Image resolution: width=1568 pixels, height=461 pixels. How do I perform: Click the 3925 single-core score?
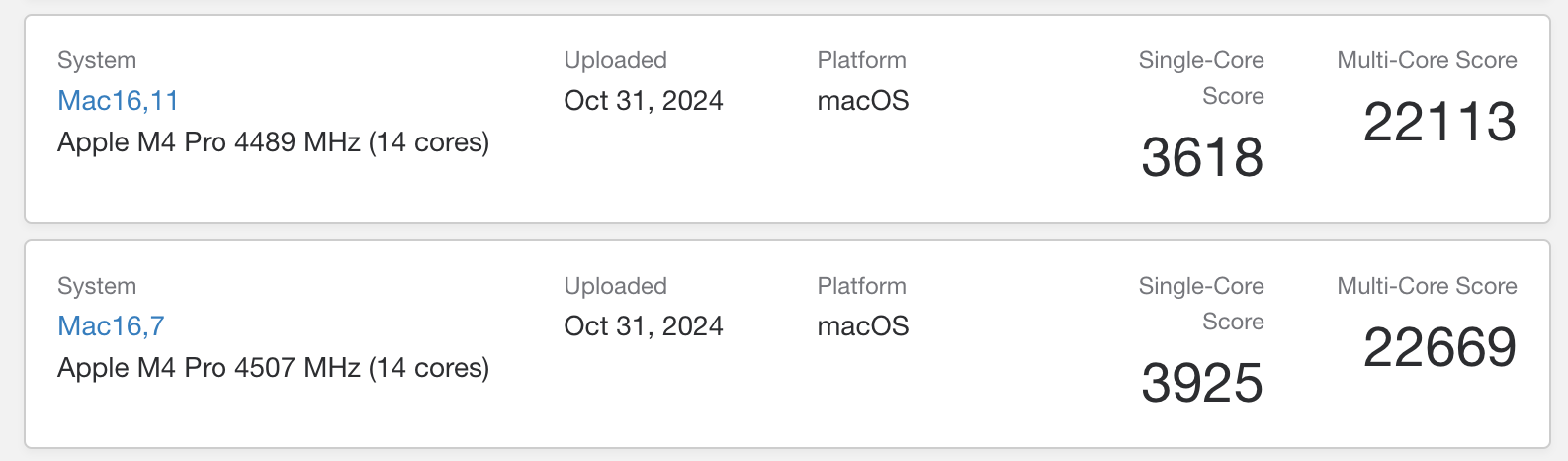coord(1202,383)
